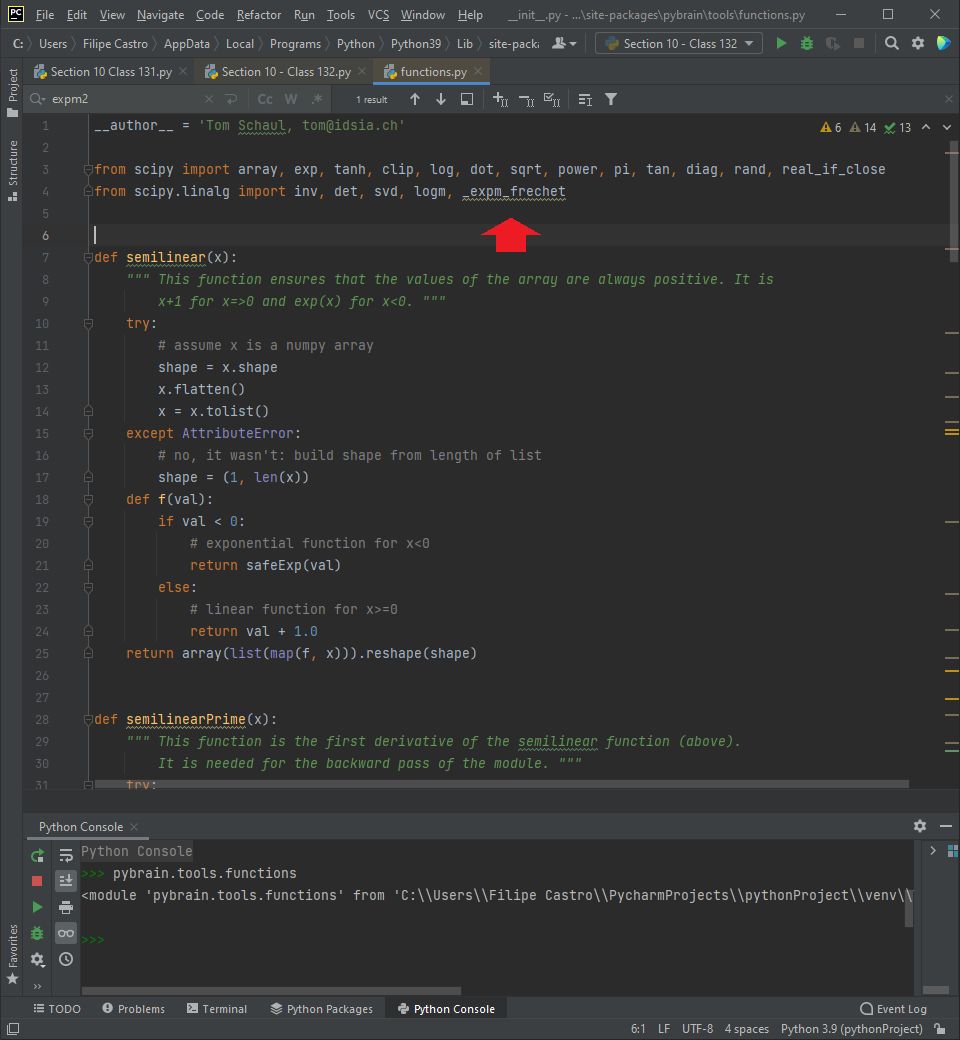This screenshot has width=960, height=1040.
Task: Hide the Python Console panel
Action: (946, 826)
